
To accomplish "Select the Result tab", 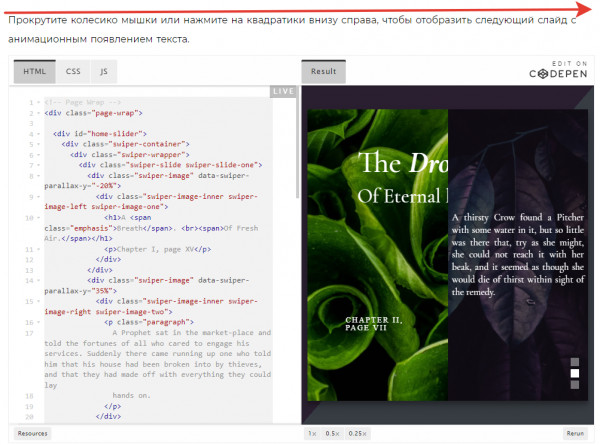I will tap(323, 72).
